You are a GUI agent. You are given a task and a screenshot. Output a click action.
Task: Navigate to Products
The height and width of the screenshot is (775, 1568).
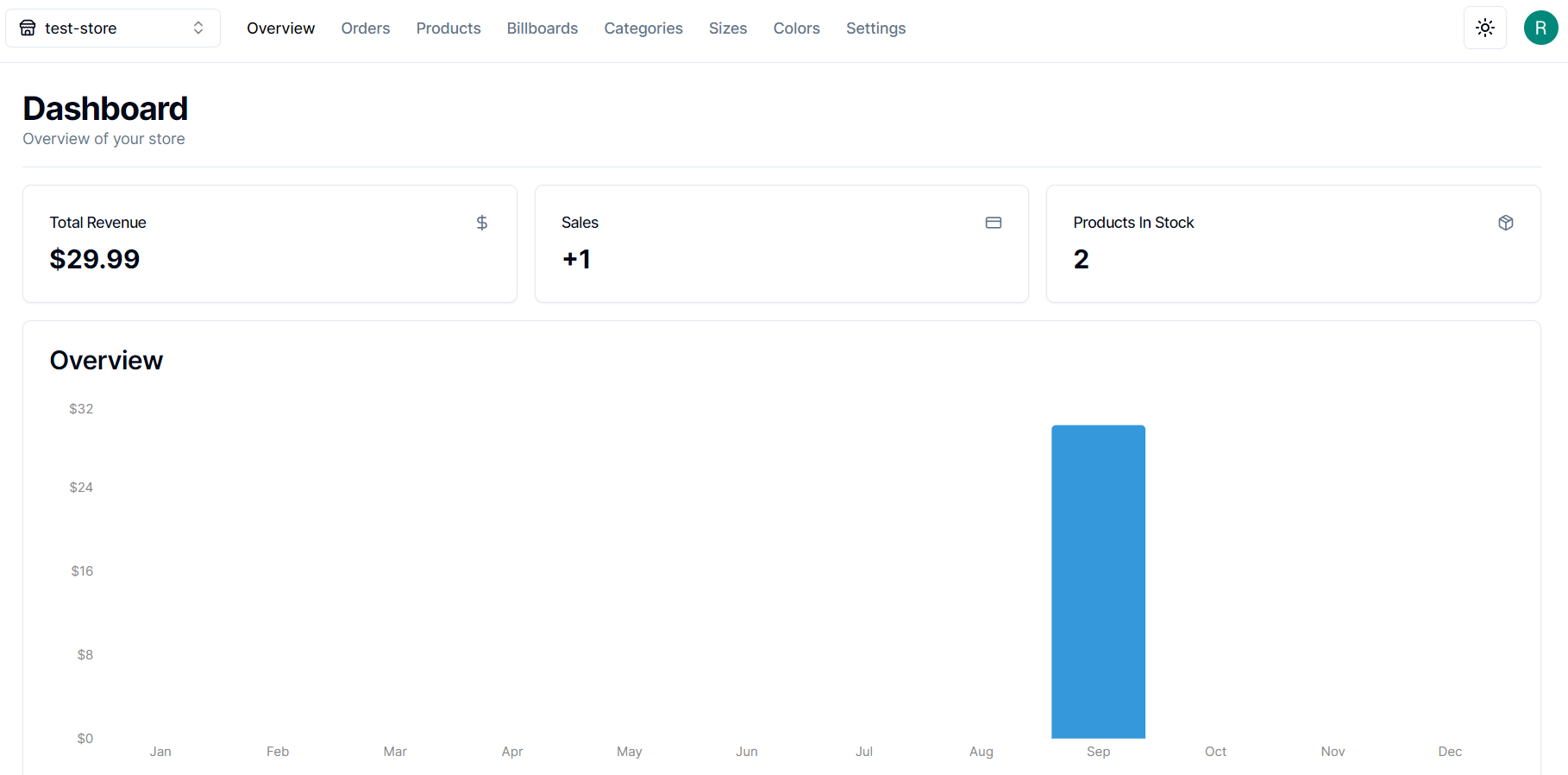448,28
